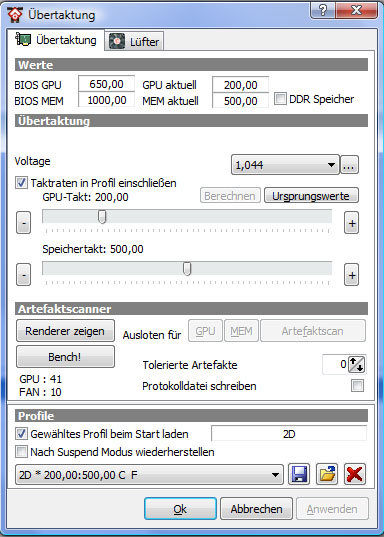
Task: Click the 'GPU : 41' temperature text
Action: click(x=40, y=379)
